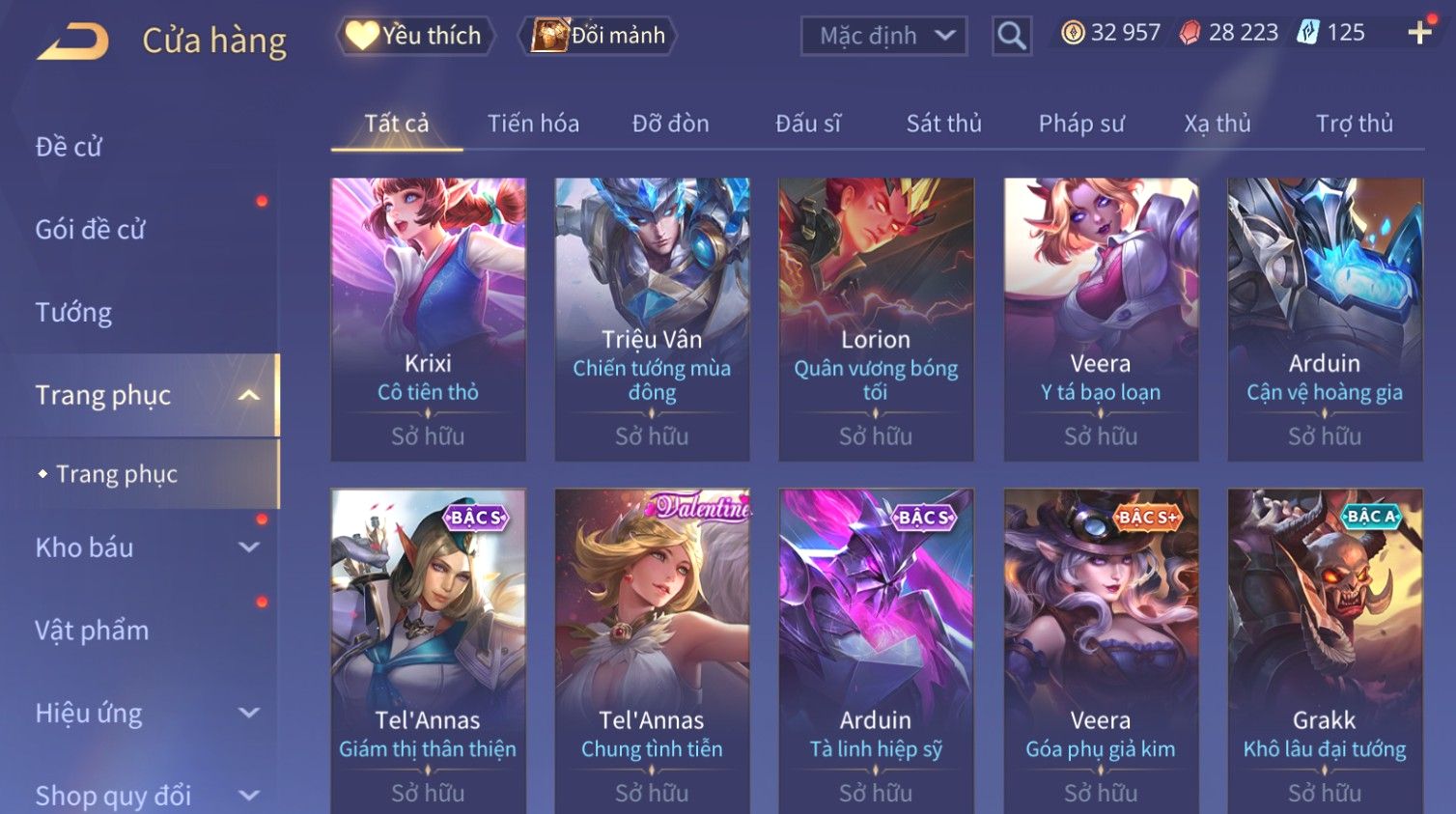Screen dimensions: 1456x814
Task: Collapse the Trang phục sidebar section
Action: (249, 395)
